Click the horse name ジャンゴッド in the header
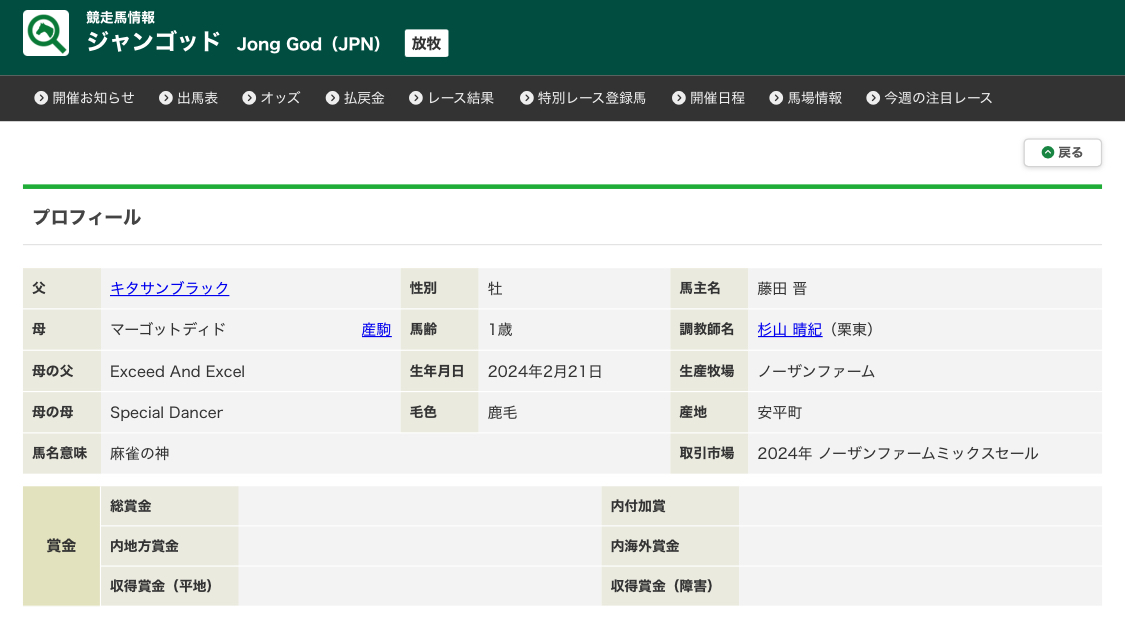 click(x=153, y=42)
